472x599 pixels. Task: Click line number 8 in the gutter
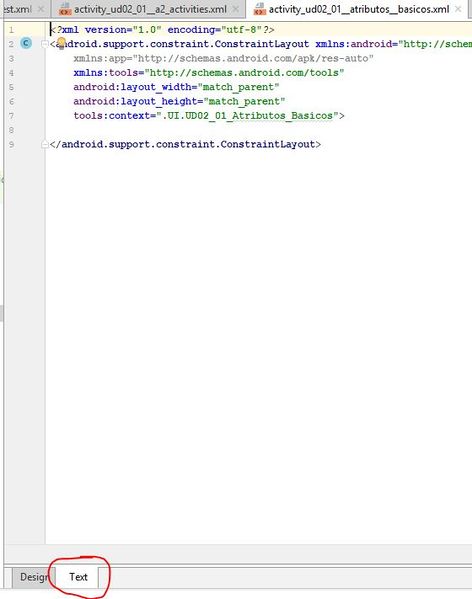(11, 130)
